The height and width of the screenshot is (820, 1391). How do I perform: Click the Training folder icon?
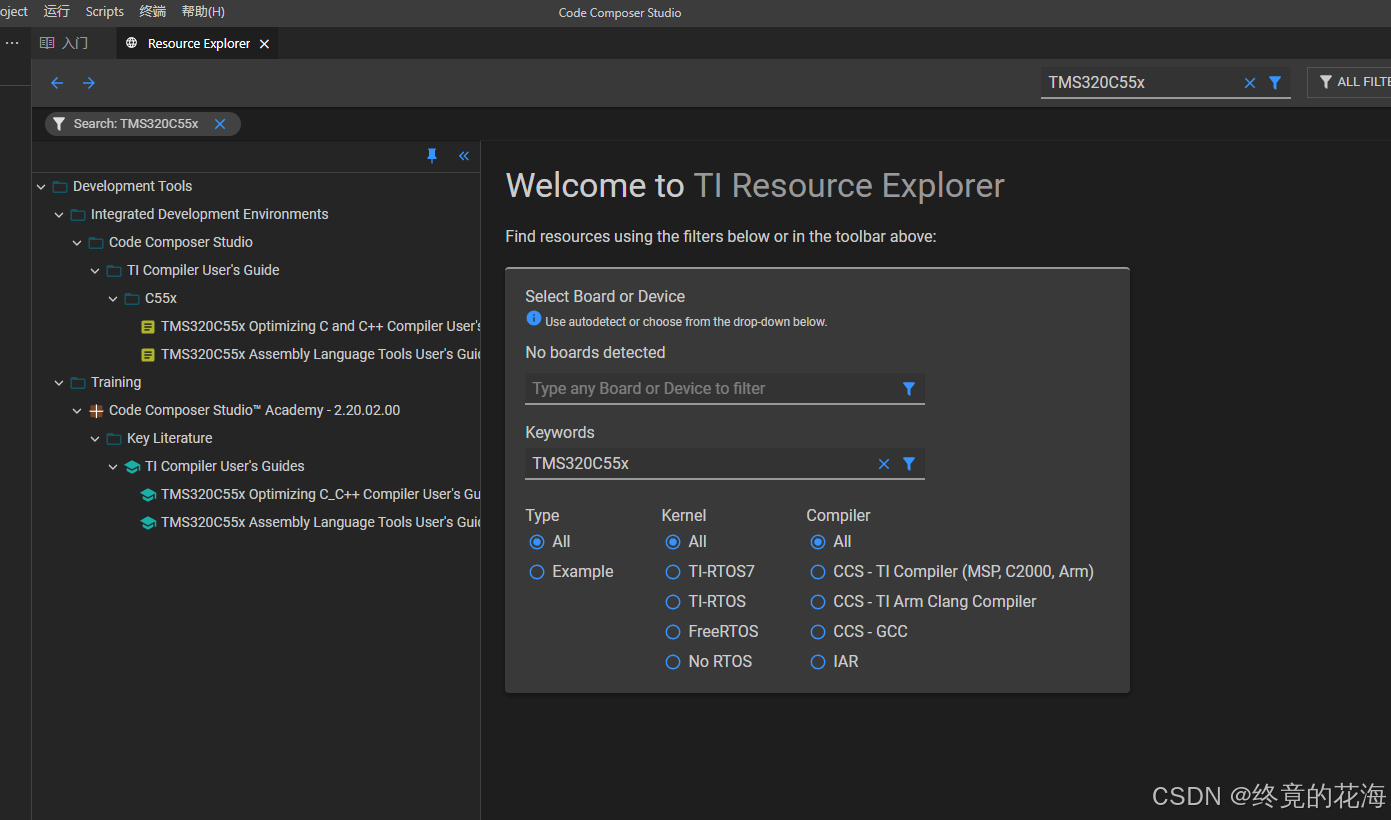(78, 383)
